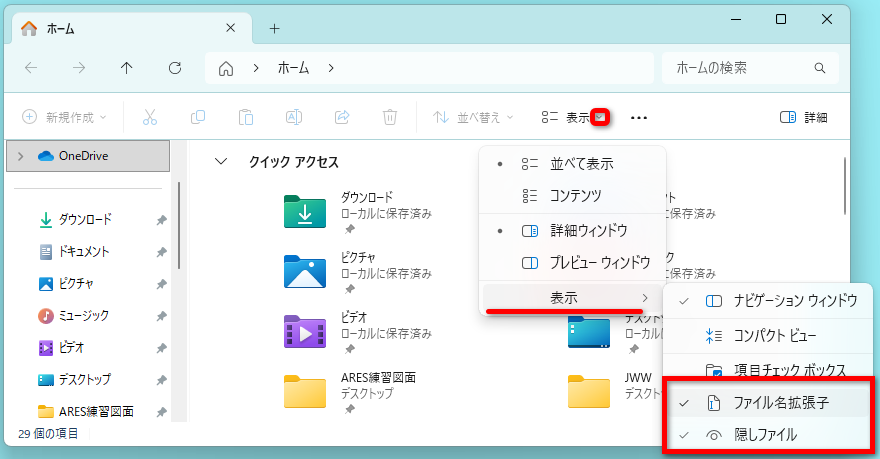Screen dimensions: 880x459
Task: Click the 29 個の項目 status text
Action: [48, 434]
